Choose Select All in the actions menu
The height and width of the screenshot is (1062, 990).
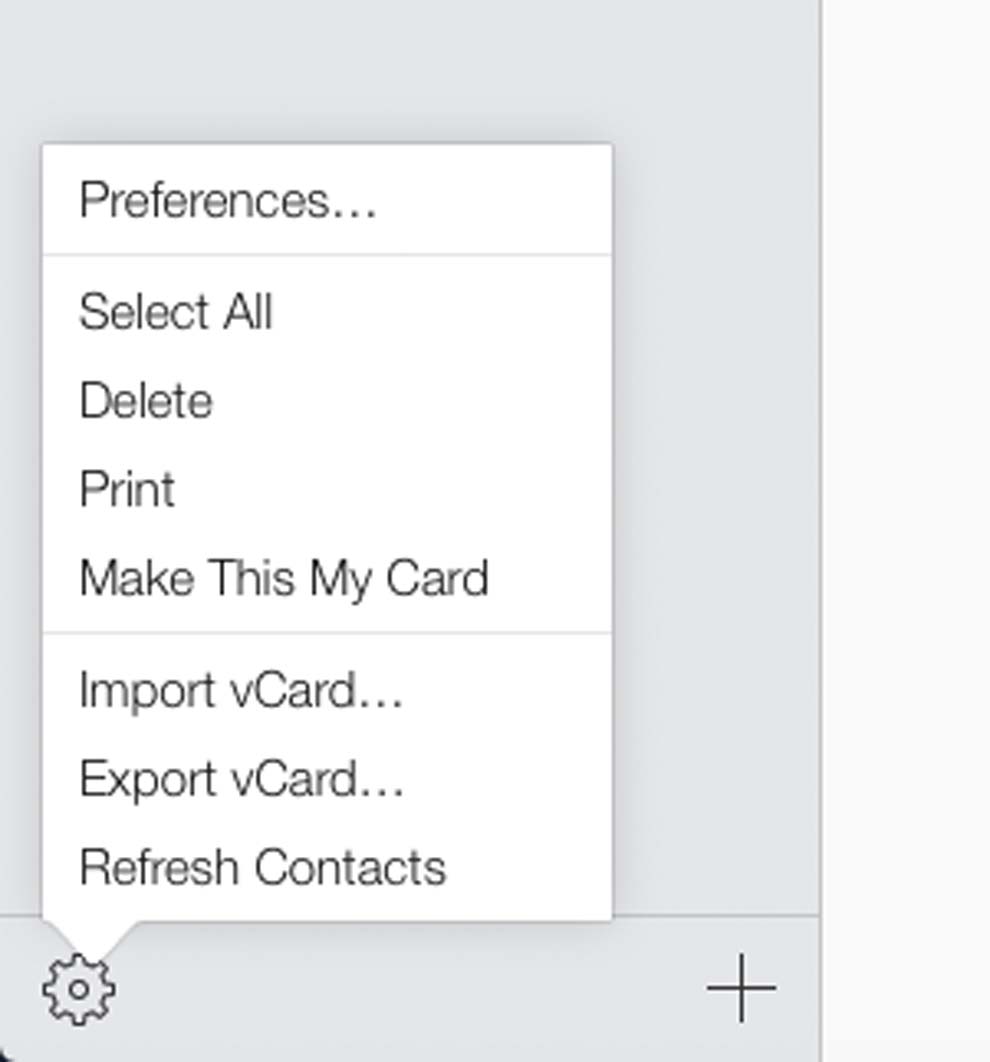[327, 312]
